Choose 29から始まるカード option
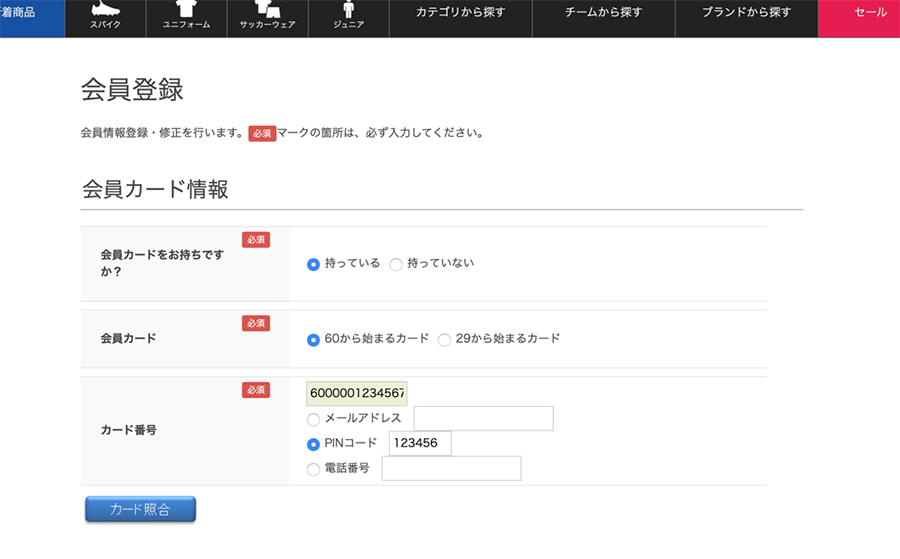 tap(444, 340)
